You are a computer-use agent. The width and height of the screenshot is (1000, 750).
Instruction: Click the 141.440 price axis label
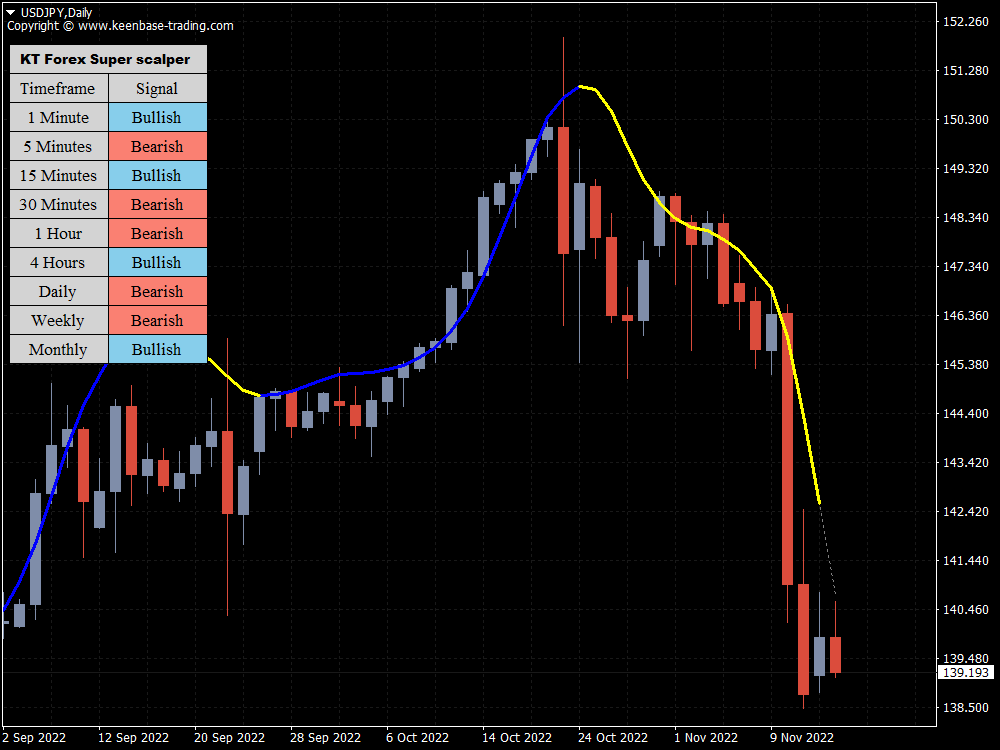pyautogui.click(x=966, y=561)
